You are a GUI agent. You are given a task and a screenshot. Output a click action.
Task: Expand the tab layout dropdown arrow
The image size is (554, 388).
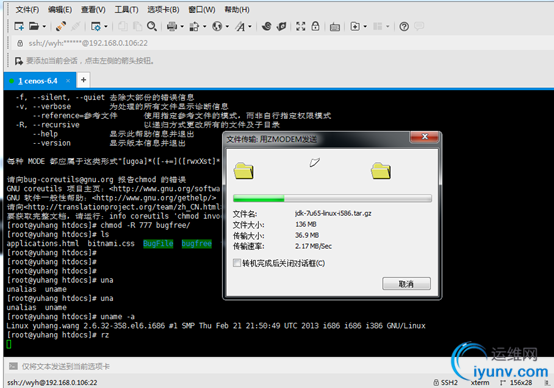click(388, 26)
